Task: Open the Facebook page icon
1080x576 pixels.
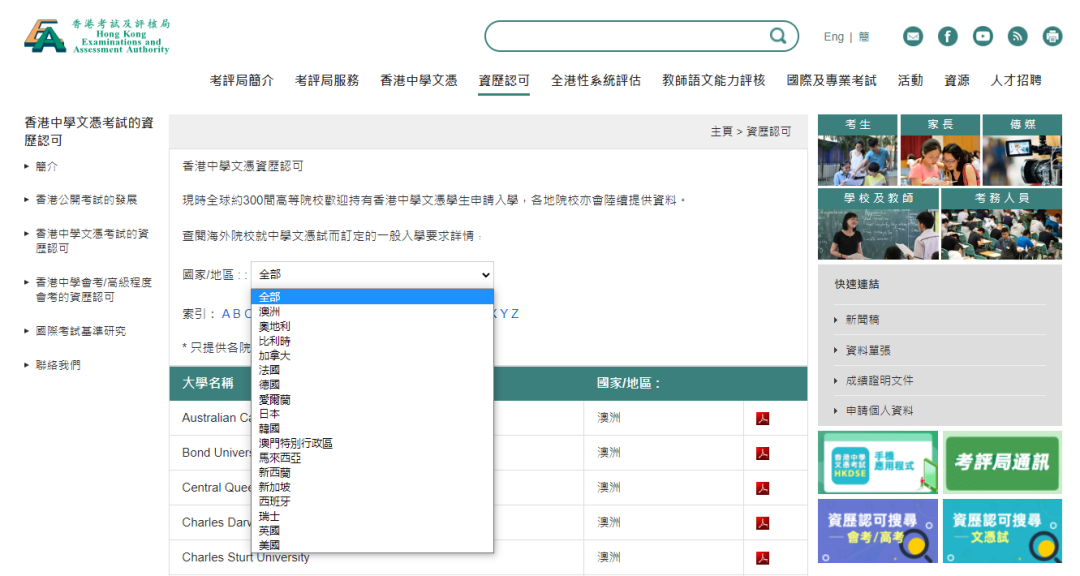Action: 948,36
